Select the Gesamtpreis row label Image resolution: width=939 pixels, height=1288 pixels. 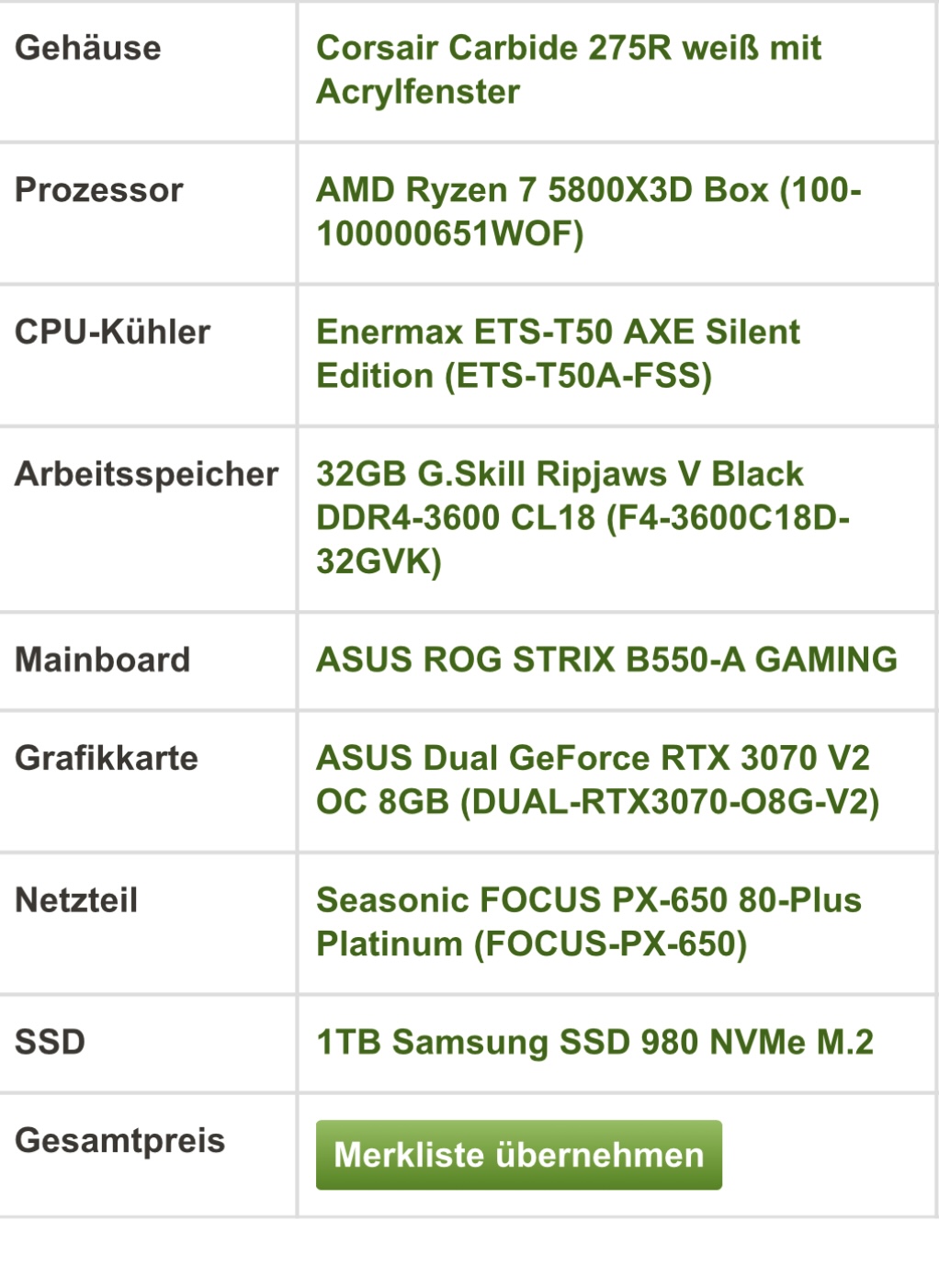pyautogui.click(x=120, y=1140)
